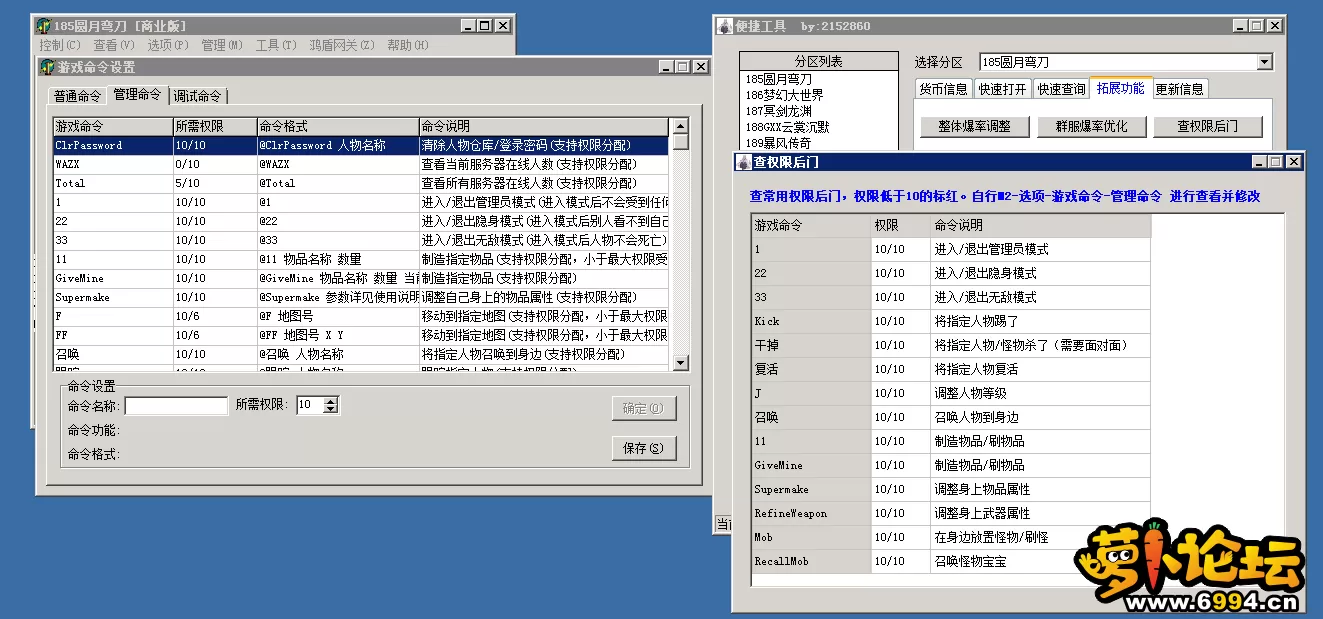Select Kick row in 查权限后门 list
The image size is (1323, 619).
coord(951,321)
